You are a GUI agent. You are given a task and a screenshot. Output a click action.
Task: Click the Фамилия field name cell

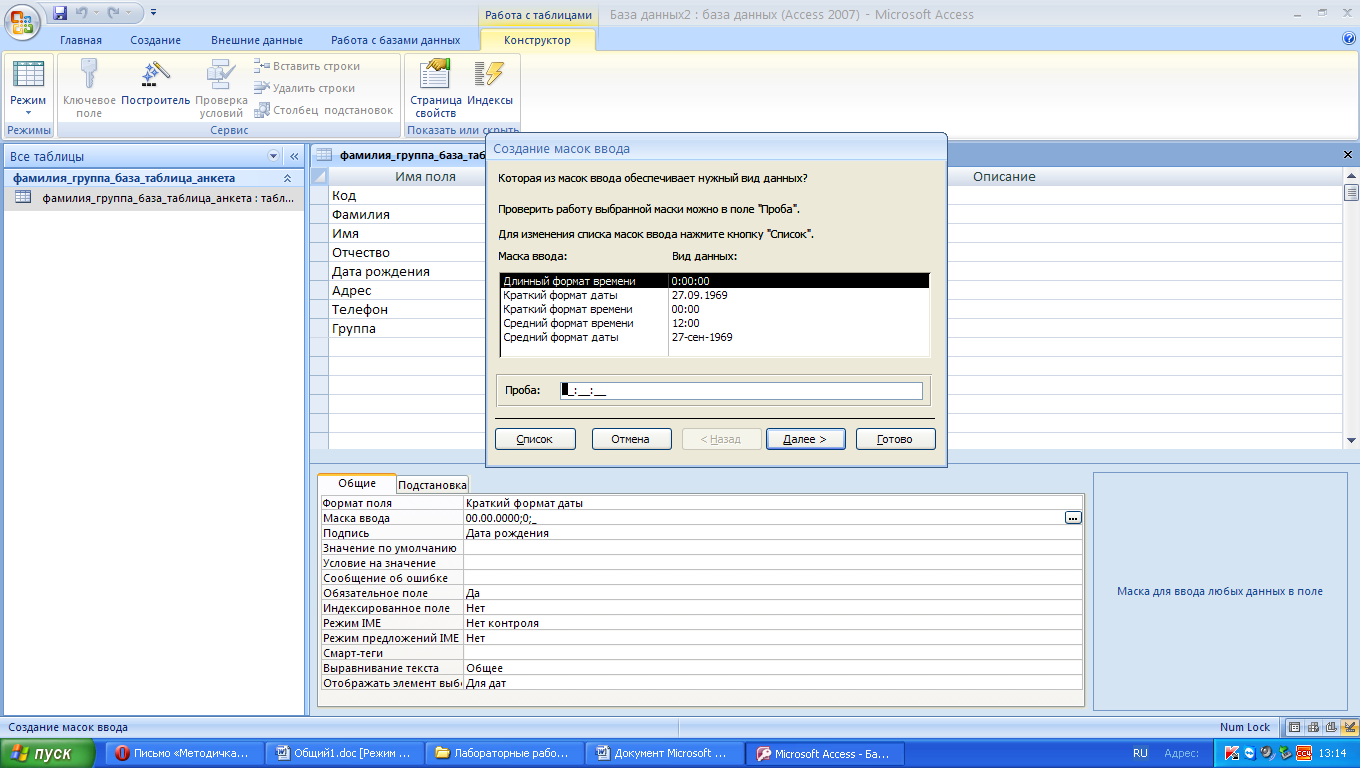click(x=407, y=215)
